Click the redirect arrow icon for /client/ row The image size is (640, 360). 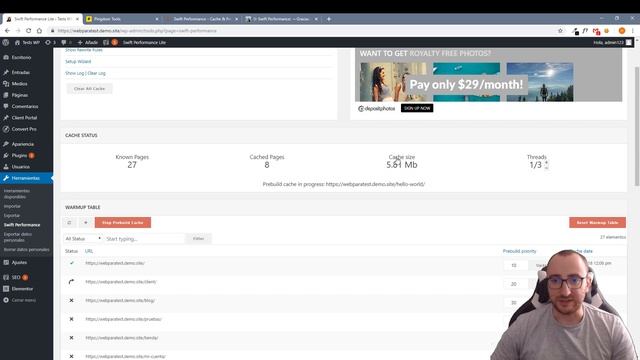[71, 282]
